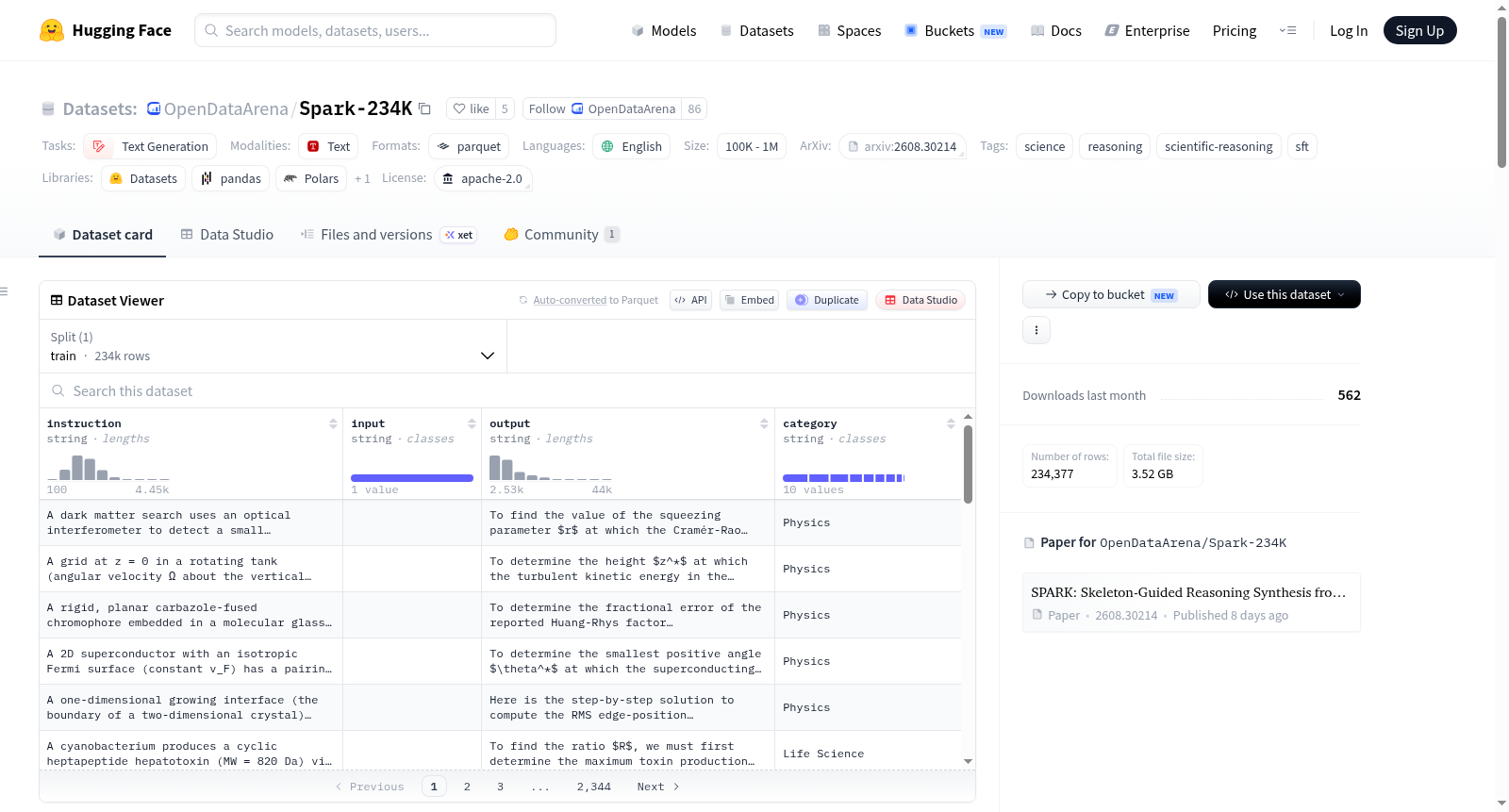This screenshot has height=812, width=1509.
Task: Open the apache-2.0 license tag
Action: pyautogui.click(x=483, y=178)
